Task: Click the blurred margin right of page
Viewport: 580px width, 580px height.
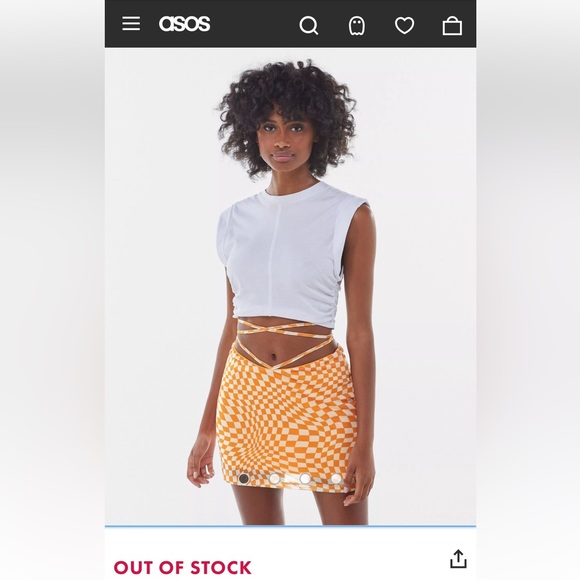Action: [528, 290]
